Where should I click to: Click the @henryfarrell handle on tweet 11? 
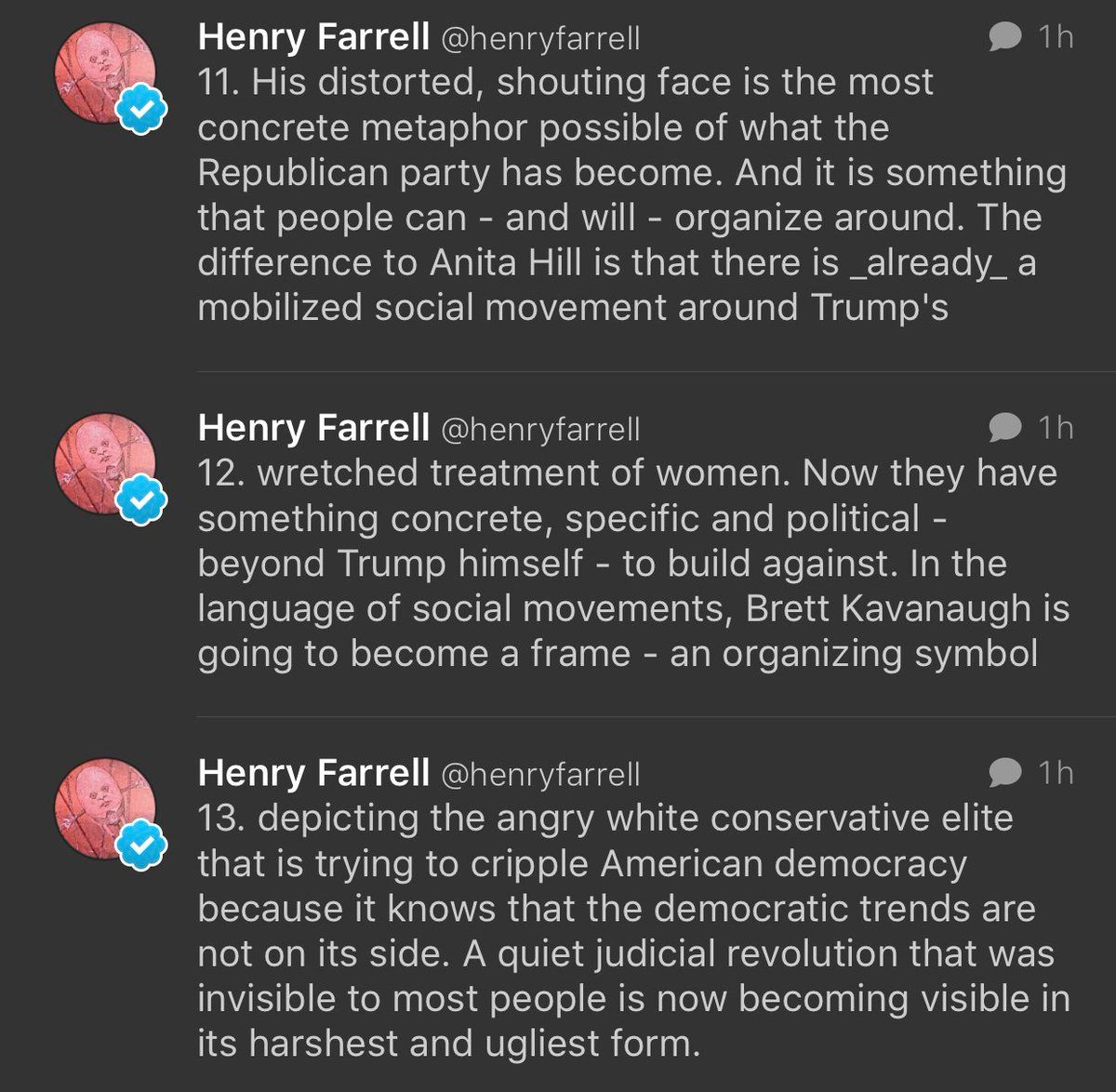point(539,39)
